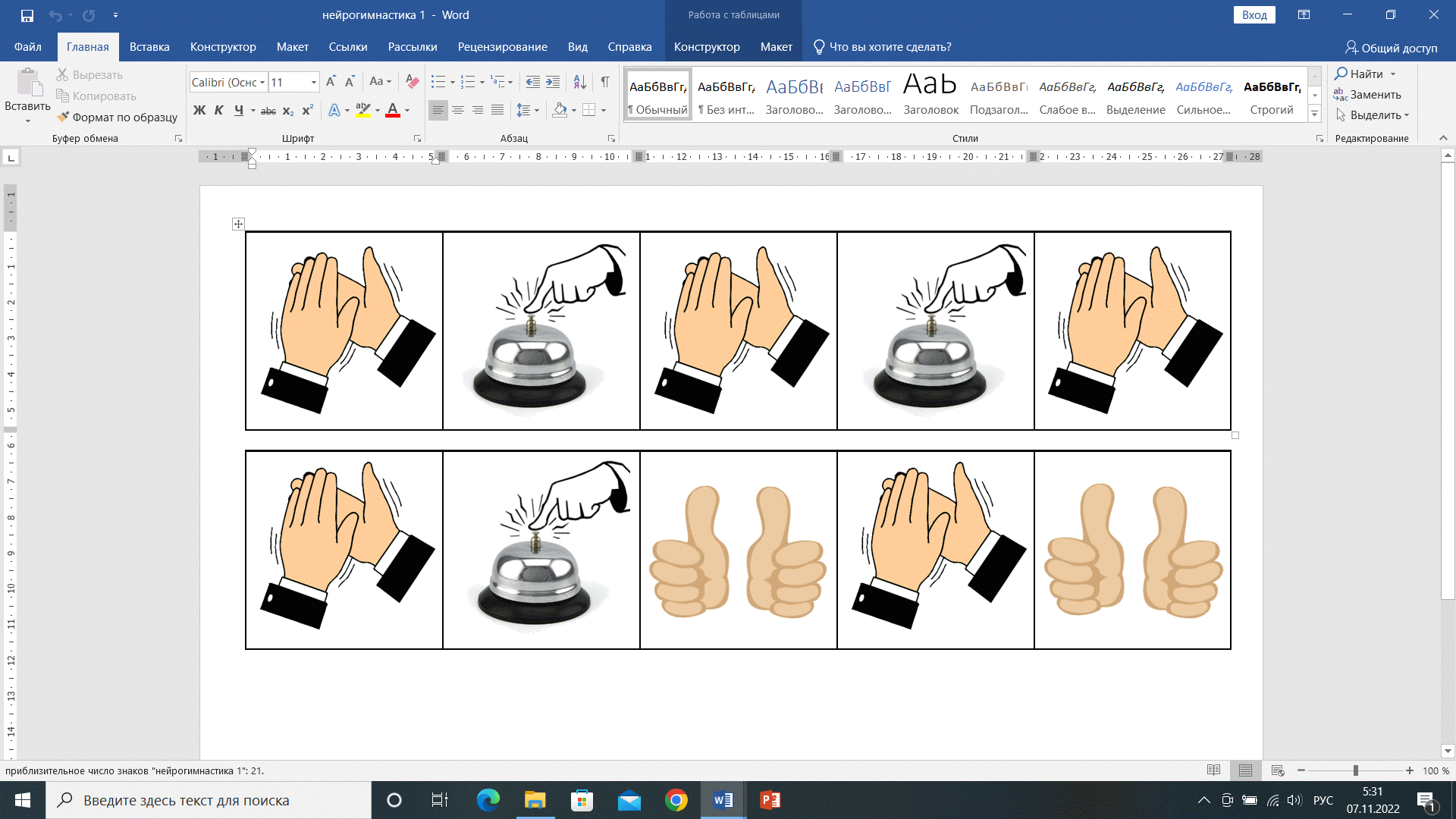Start a bulleted list
The width and height of the screenshot is (1456, 819).
pos(438,81)
